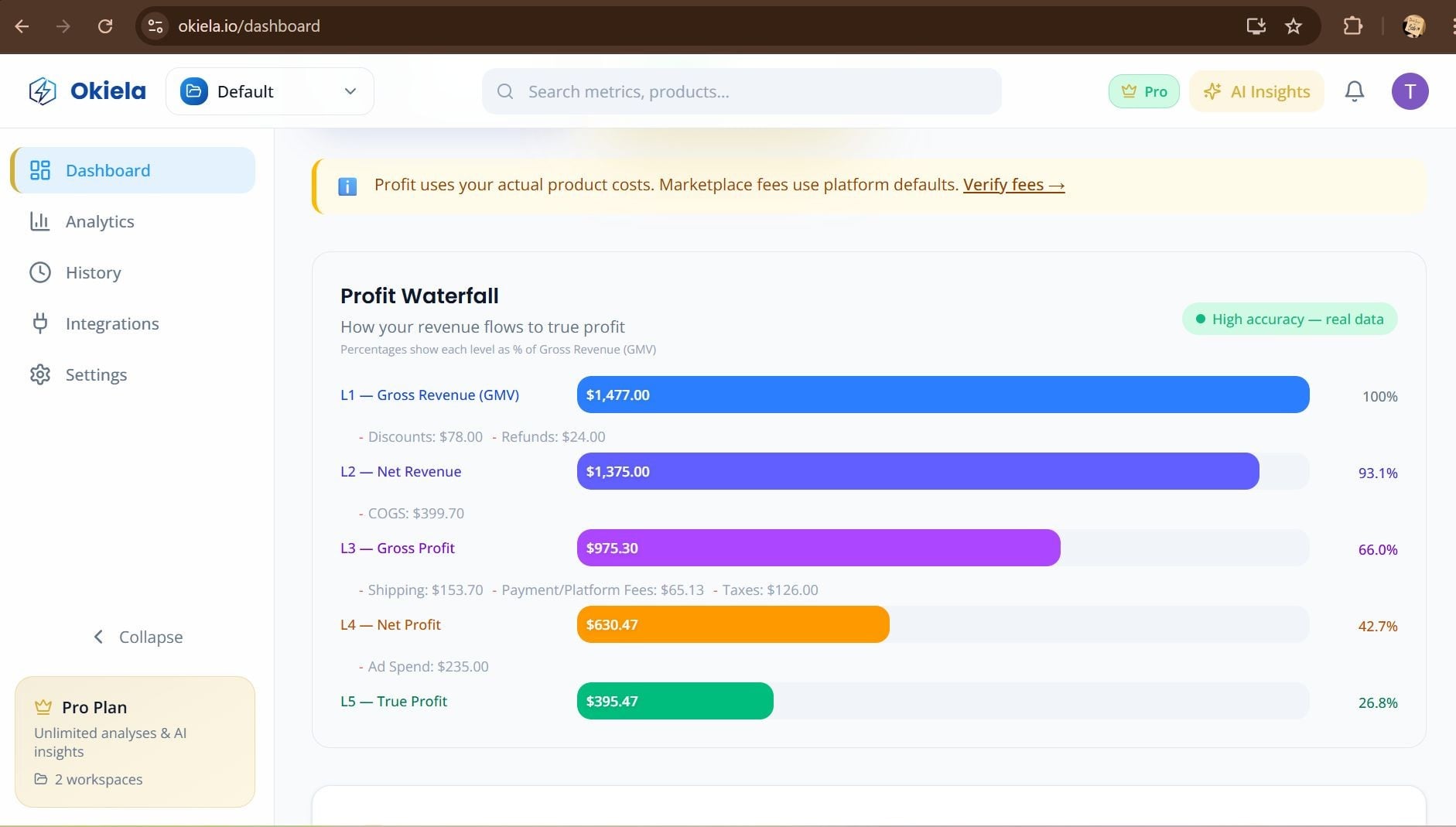Expand the Default workspace dropdown
This screenshot has width=1456, height=827.
(270, 91)
